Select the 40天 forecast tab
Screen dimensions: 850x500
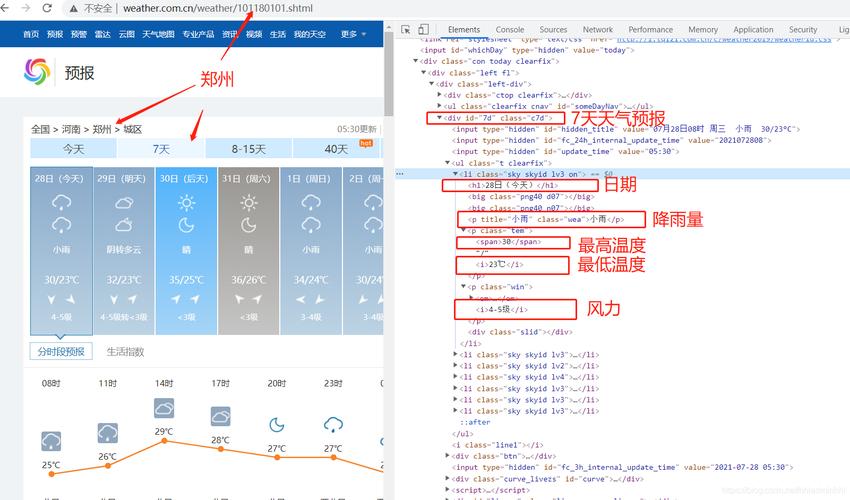(x=337, y=149)
